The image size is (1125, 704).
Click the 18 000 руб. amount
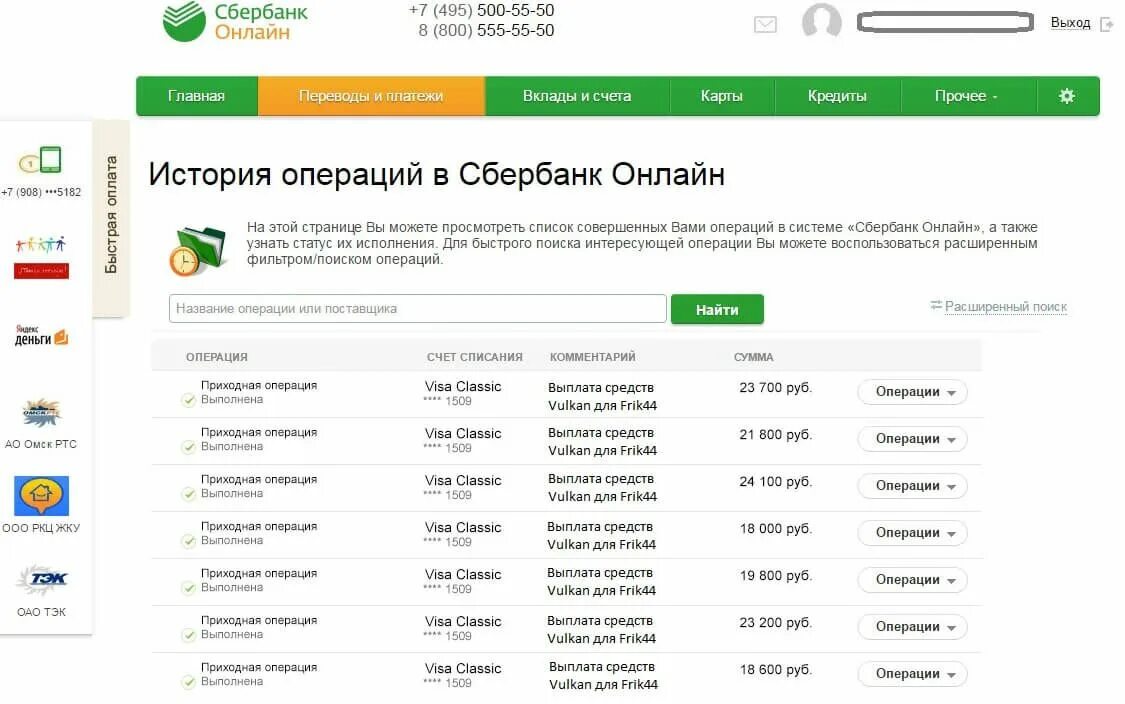pyautogui.click(x=776, y=529)
